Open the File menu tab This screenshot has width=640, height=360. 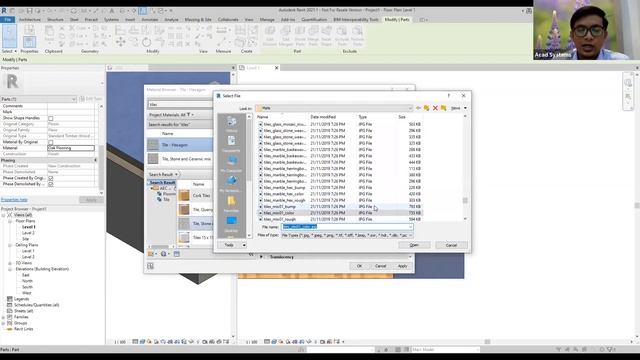pos(7,20)
